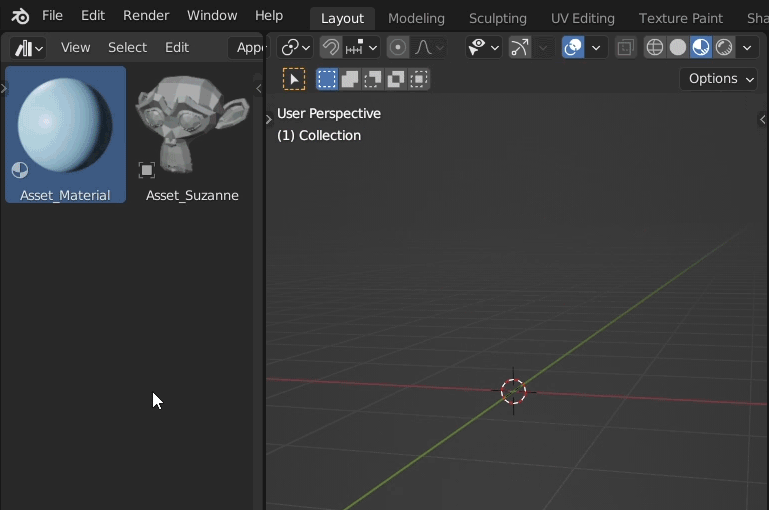Open the gizmo options dropdown arrow
The image size is (769, 510).
(543, 48)
